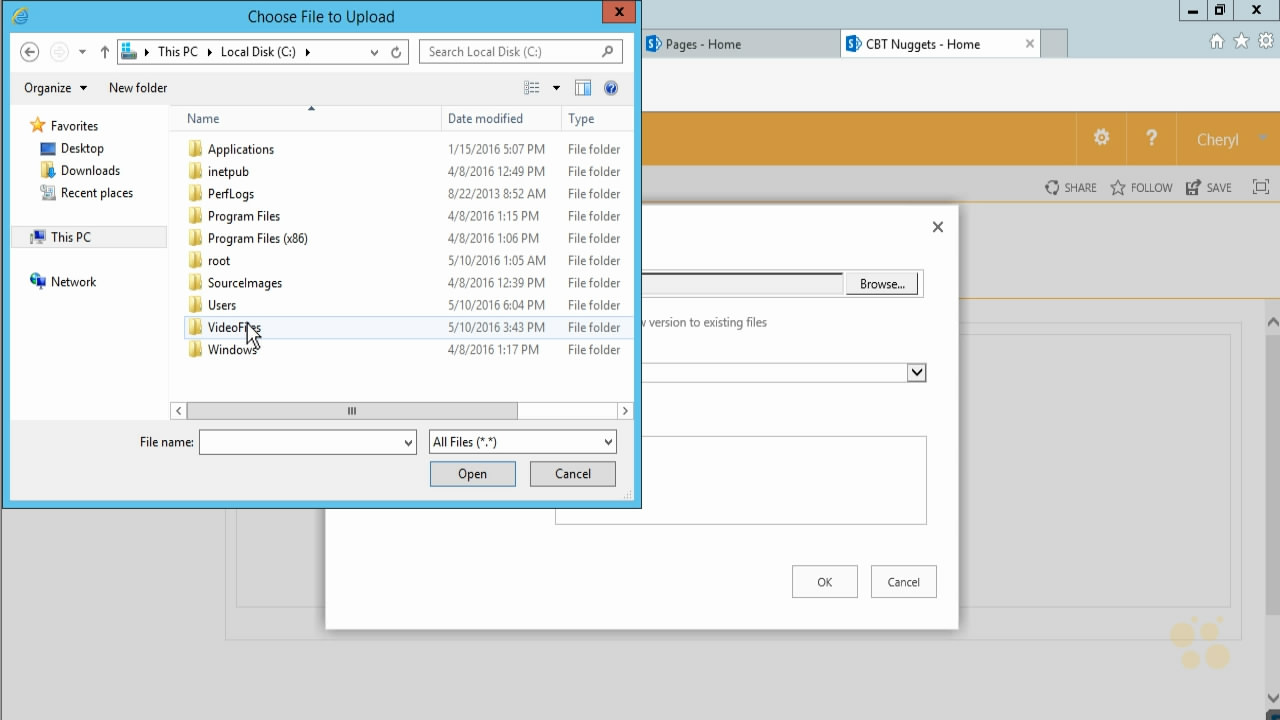
Task: Select the SourceImages folder
Action: pyautogui.click(x=245, y=283)
